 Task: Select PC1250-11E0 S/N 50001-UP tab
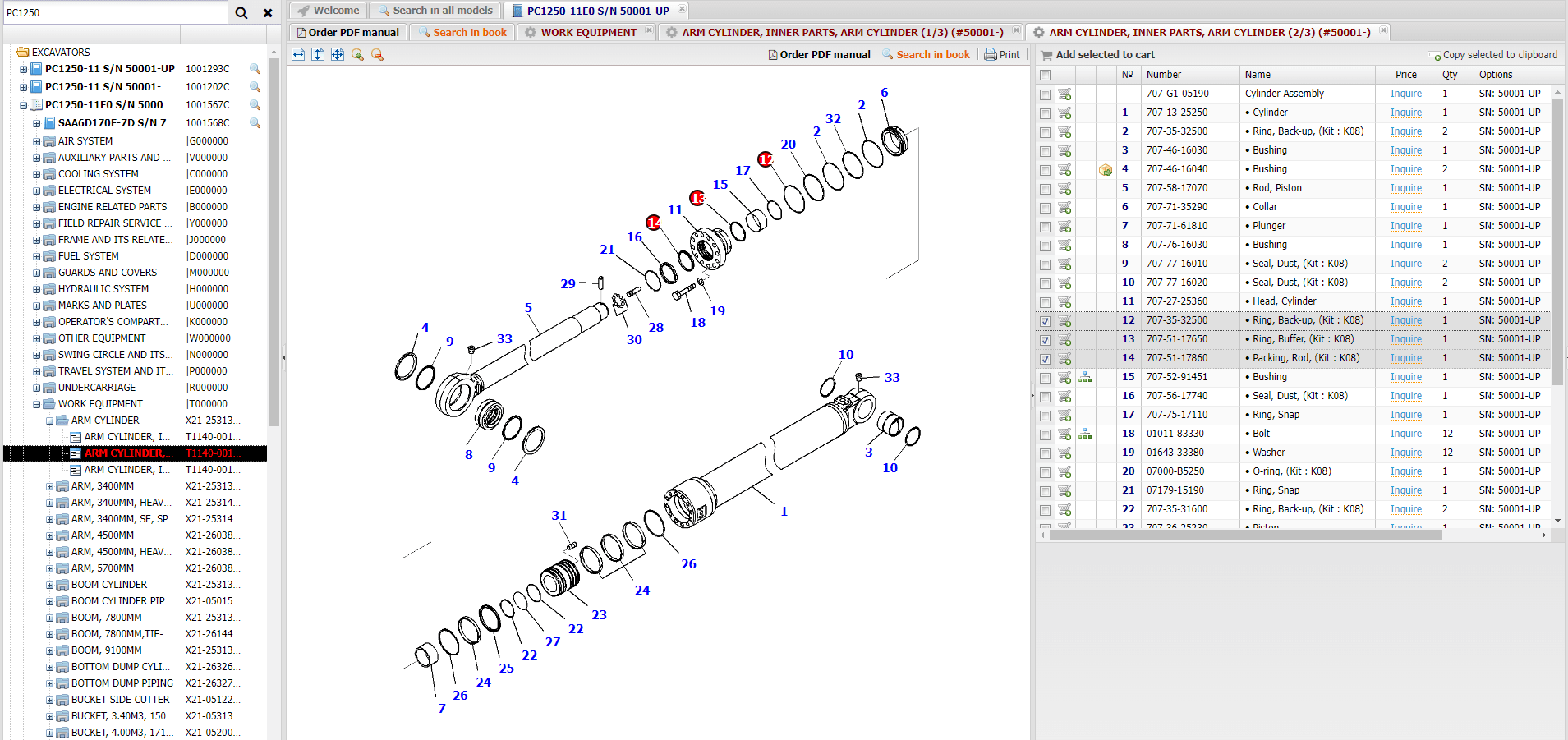point(597,11)
